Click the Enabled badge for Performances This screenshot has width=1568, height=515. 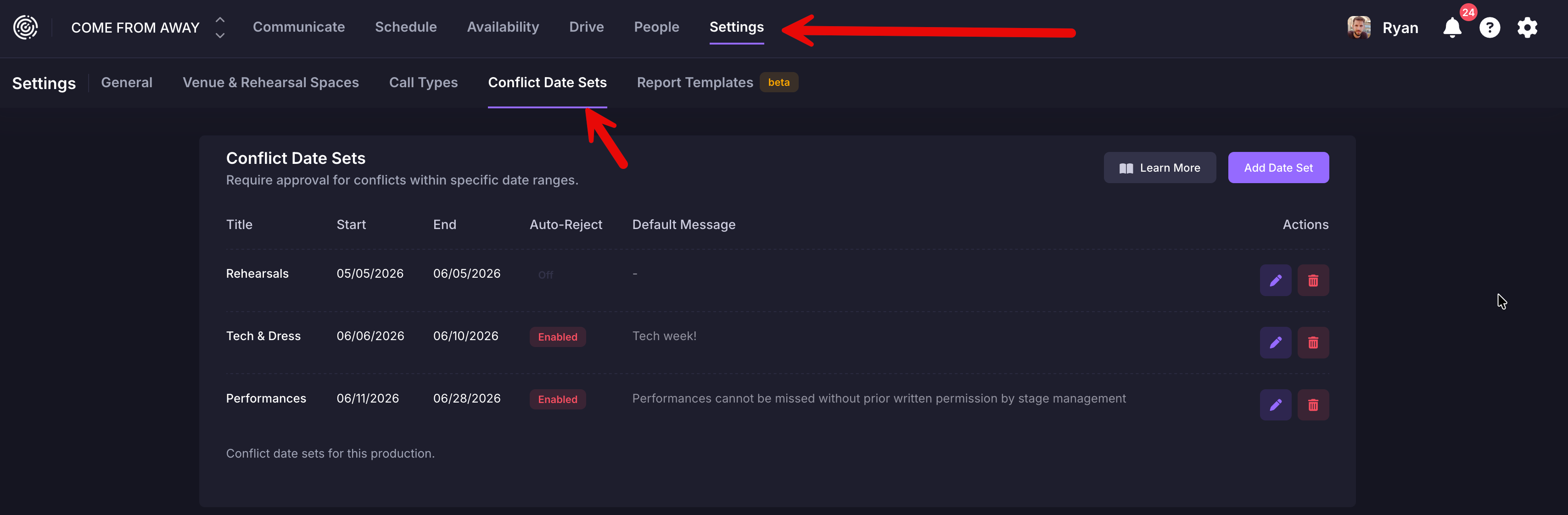pyautogui.click(x=558, y=399)
